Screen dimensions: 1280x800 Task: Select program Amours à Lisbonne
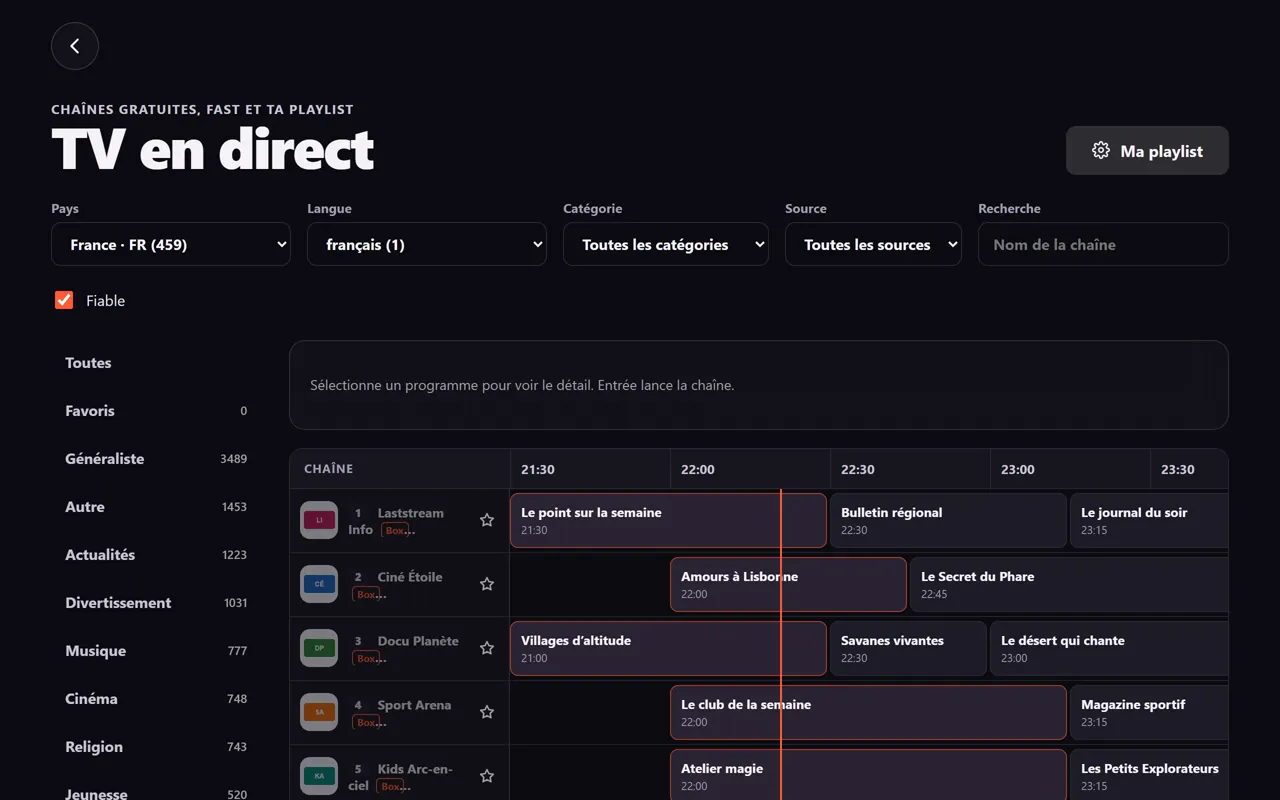point(788,584)
